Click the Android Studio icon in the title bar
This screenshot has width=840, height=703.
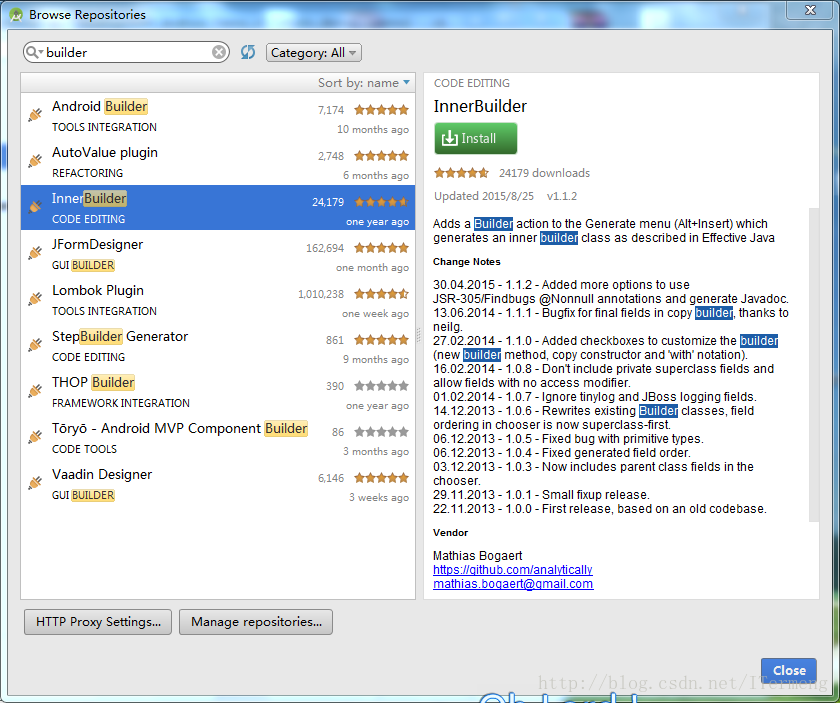pyautogui.click(x=17, y=14)
